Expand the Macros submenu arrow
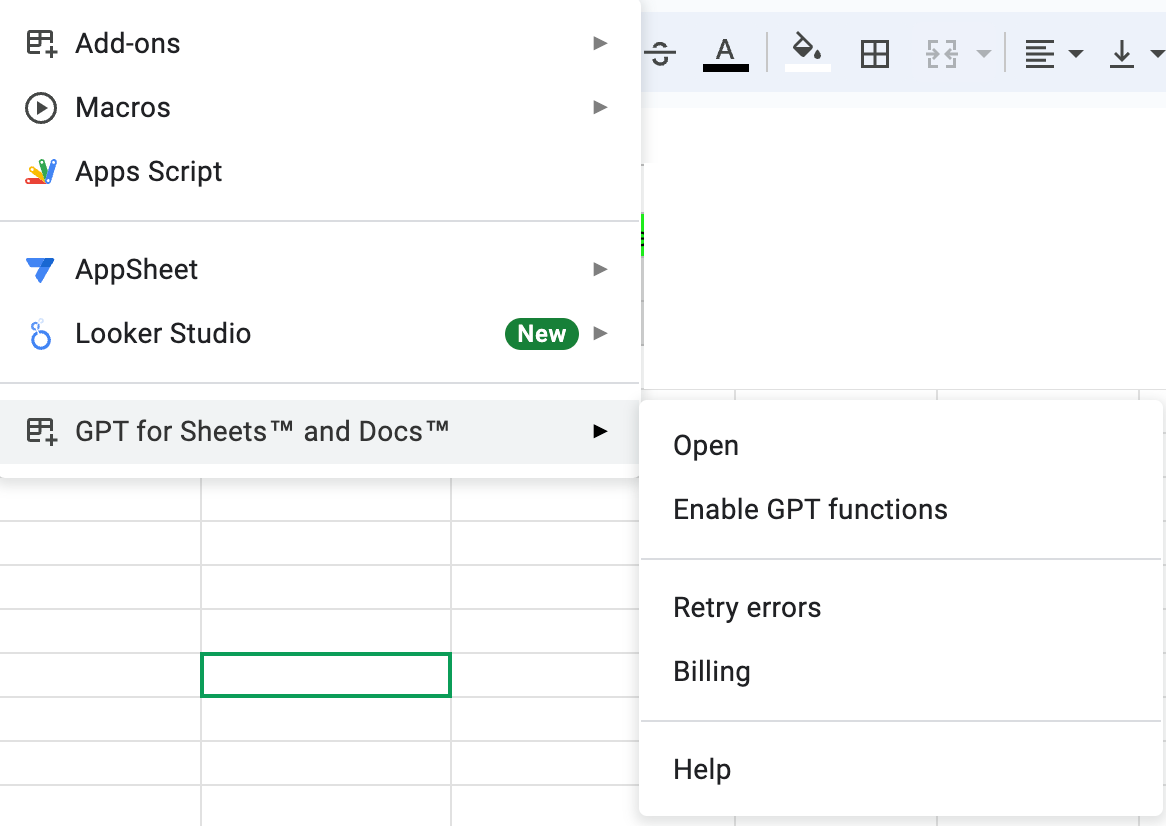This screenshot has height=826, width=1166. tap(600, 108)
